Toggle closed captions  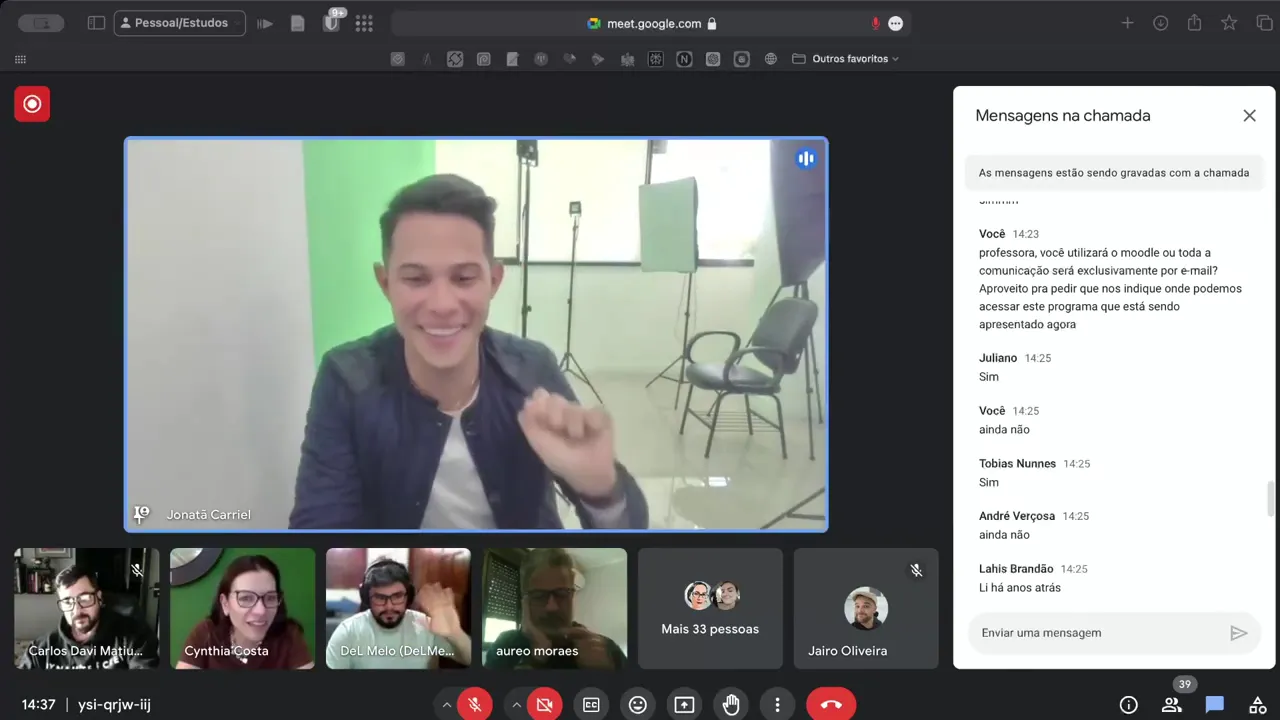(x=591, y=705)
